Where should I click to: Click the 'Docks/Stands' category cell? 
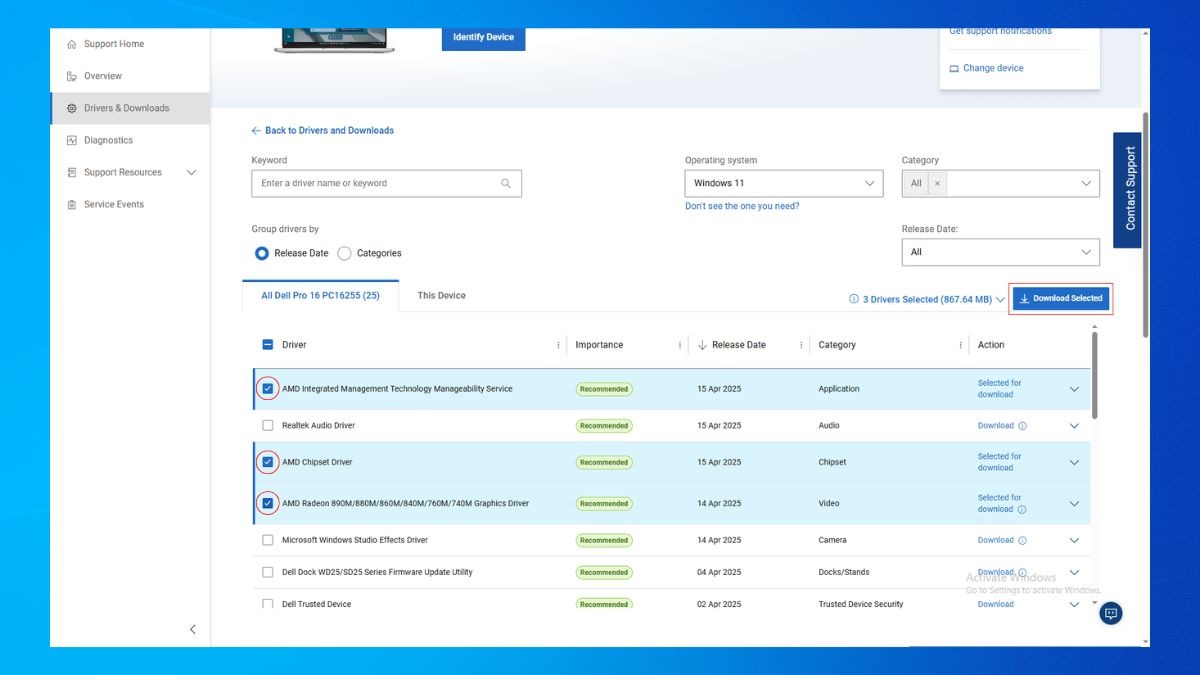[x=844, y=572]
